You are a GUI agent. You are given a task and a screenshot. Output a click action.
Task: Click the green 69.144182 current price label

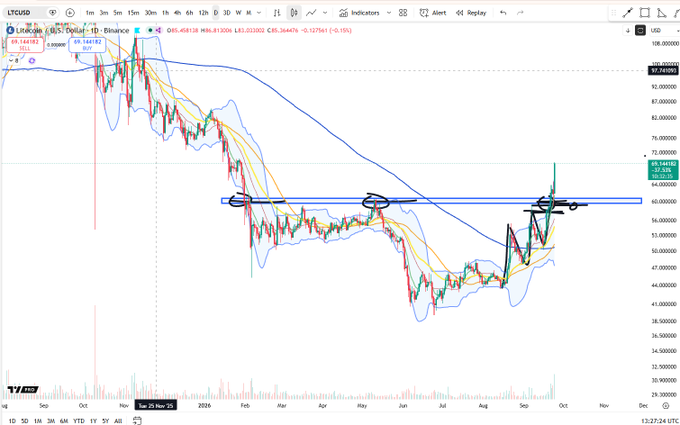pyautogui.click(x=662, y=170)
